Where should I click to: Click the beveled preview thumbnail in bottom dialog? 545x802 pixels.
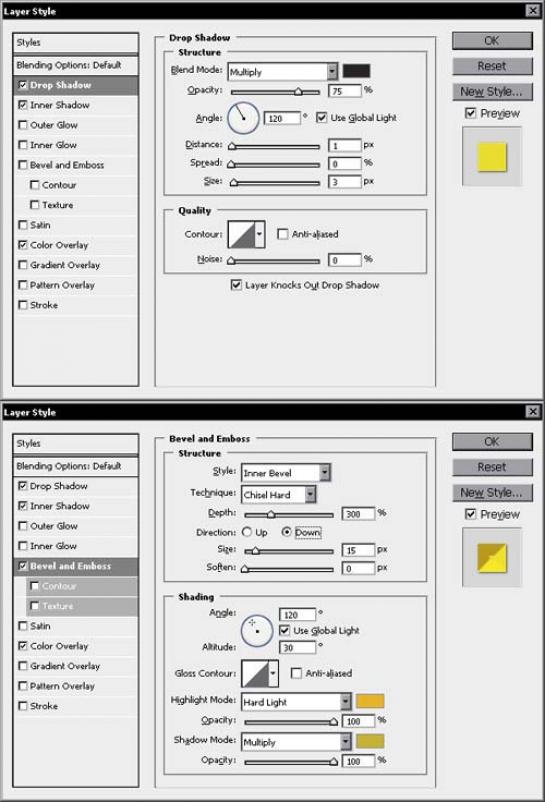(x=492, y=558)
